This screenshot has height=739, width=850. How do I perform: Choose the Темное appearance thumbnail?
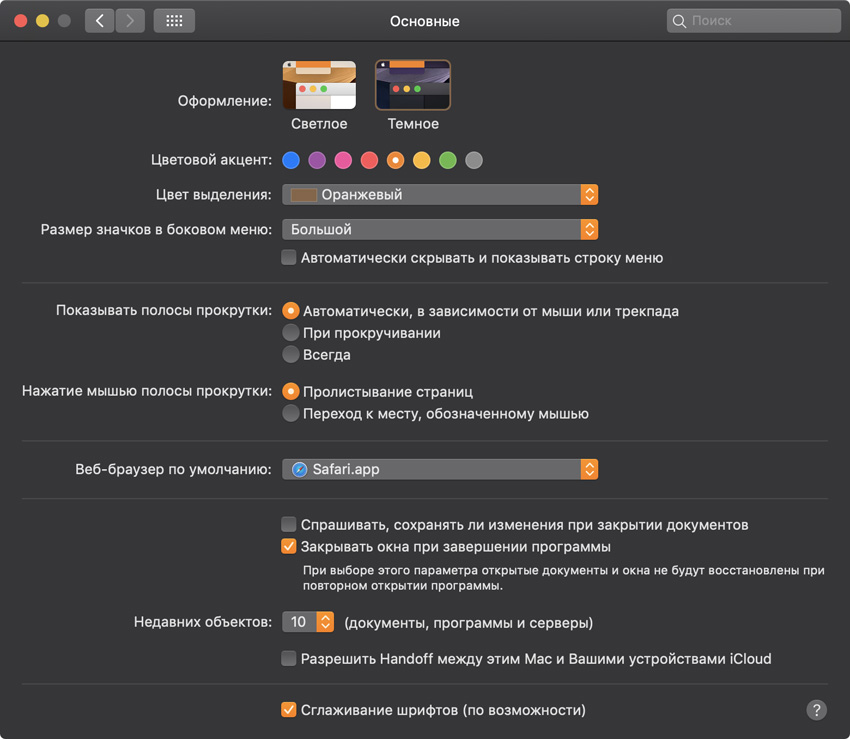413,85
